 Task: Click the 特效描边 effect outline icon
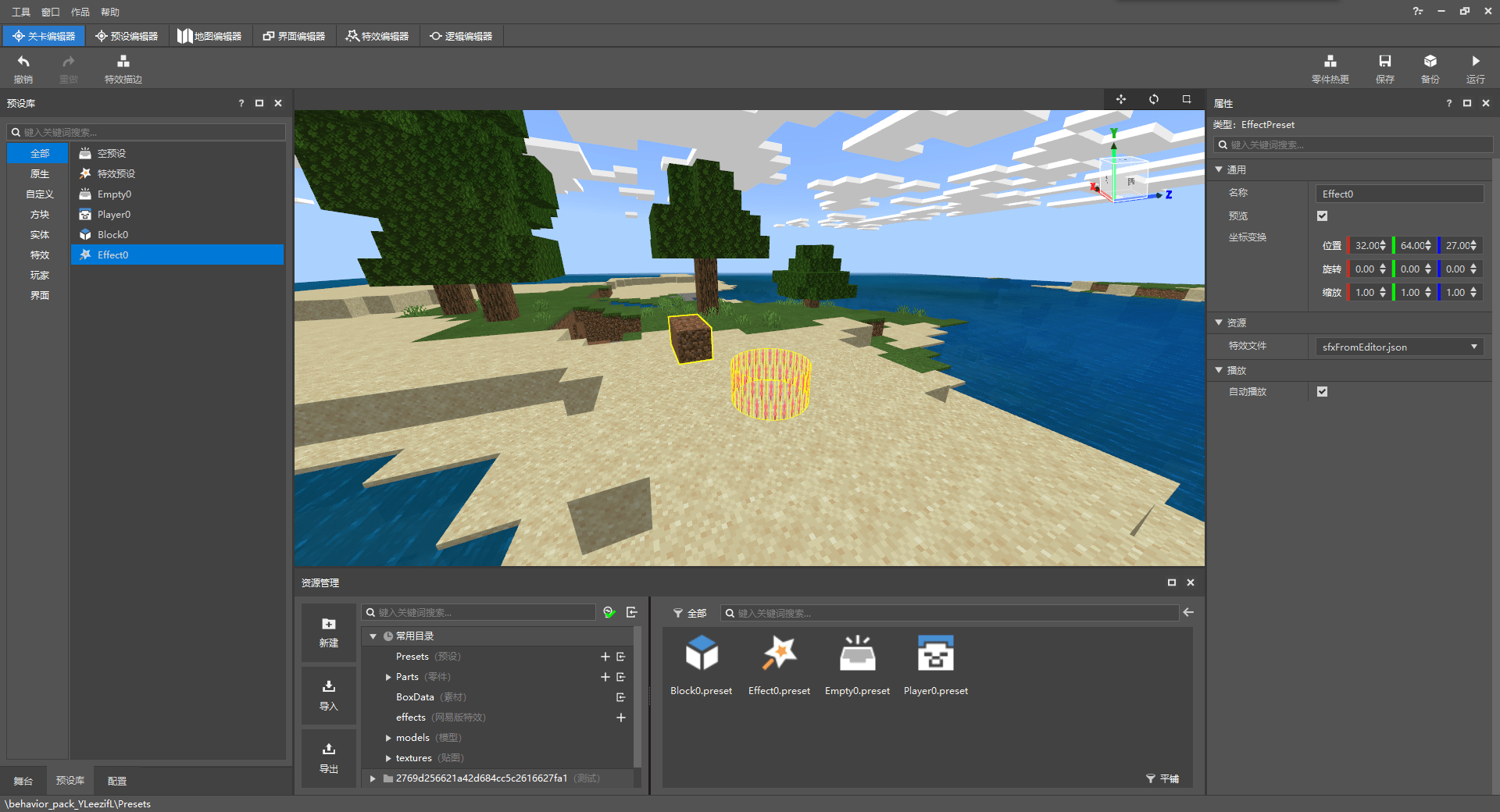click(123, 62)
